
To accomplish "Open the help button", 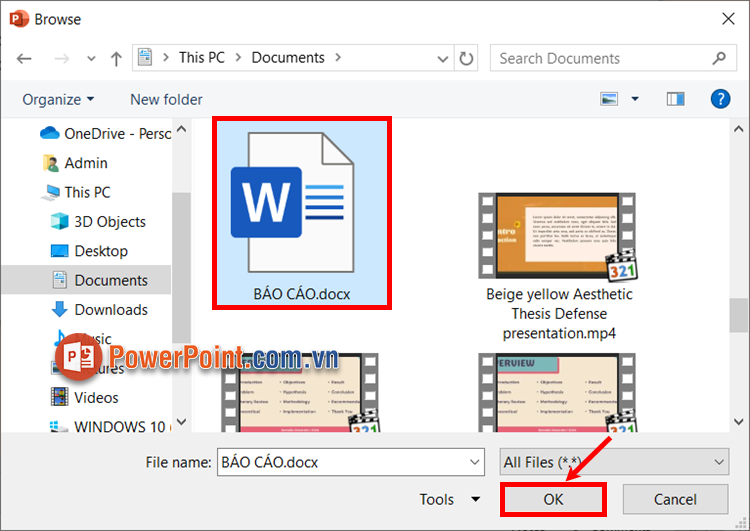I will click(x=720, y=99).
